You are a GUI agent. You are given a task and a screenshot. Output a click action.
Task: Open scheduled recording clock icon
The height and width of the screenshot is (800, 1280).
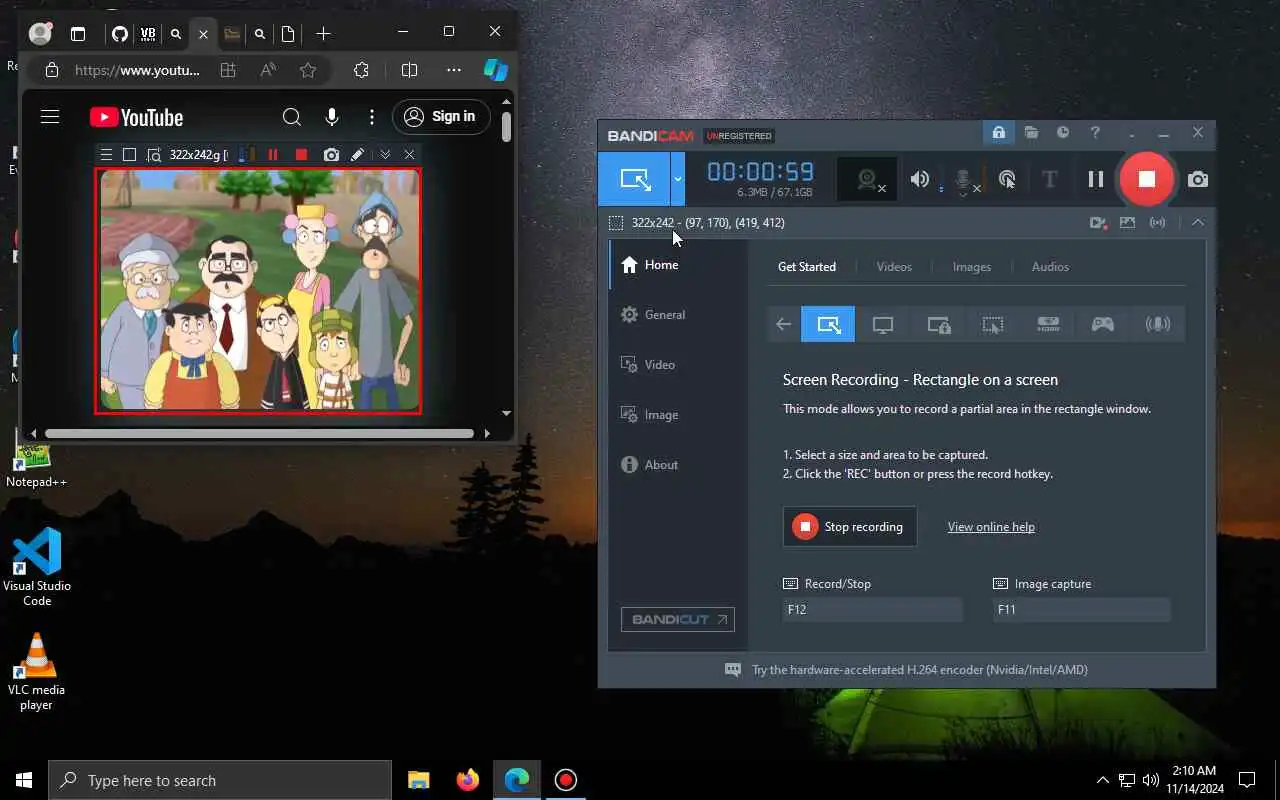click(1063, 133)
